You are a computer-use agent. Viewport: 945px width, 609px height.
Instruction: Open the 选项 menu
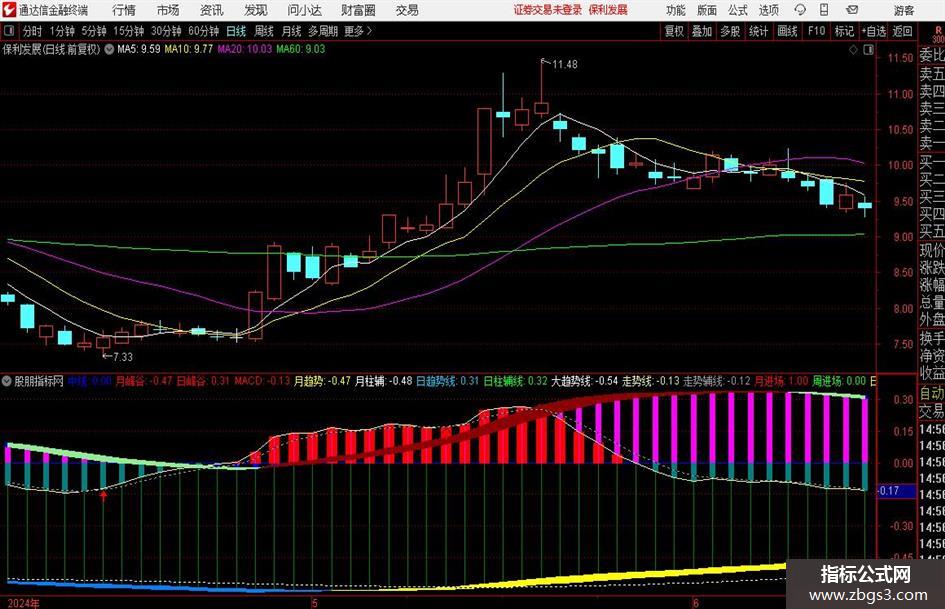tap(768, 10)
